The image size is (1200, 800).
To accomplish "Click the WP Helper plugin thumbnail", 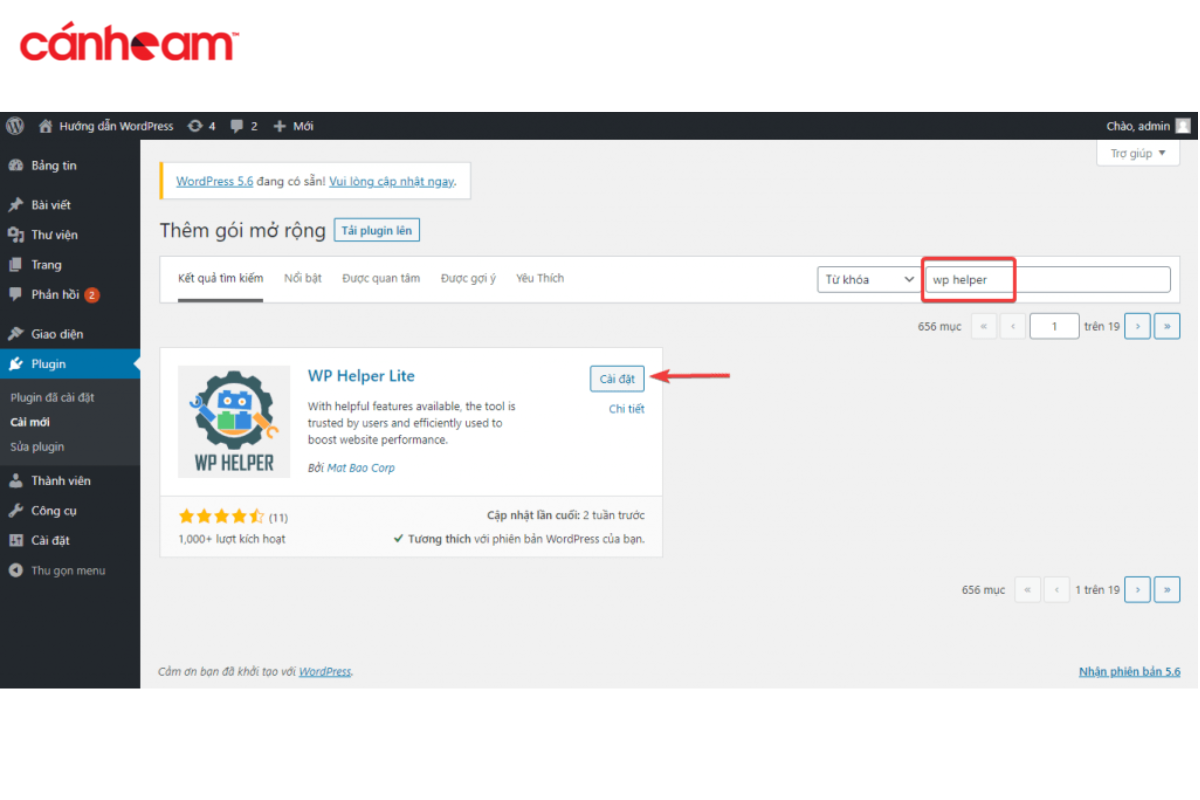I will click(x=234, y=421).
